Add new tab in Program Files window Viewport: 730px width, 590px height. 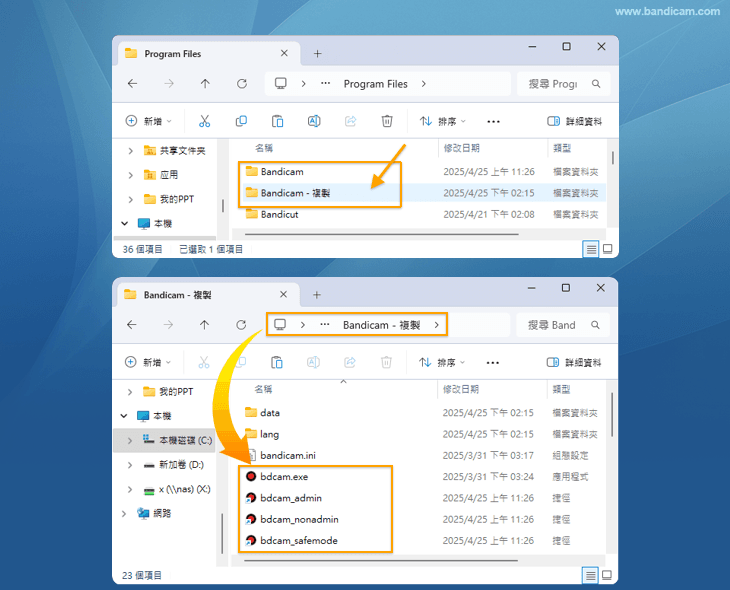tap(318, 54)
